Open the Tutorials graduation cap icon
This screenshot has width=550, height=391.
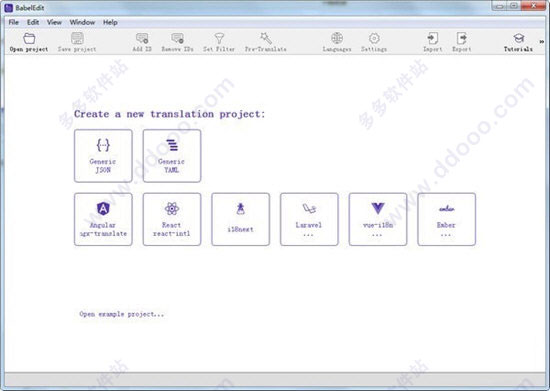pos(518,42)
